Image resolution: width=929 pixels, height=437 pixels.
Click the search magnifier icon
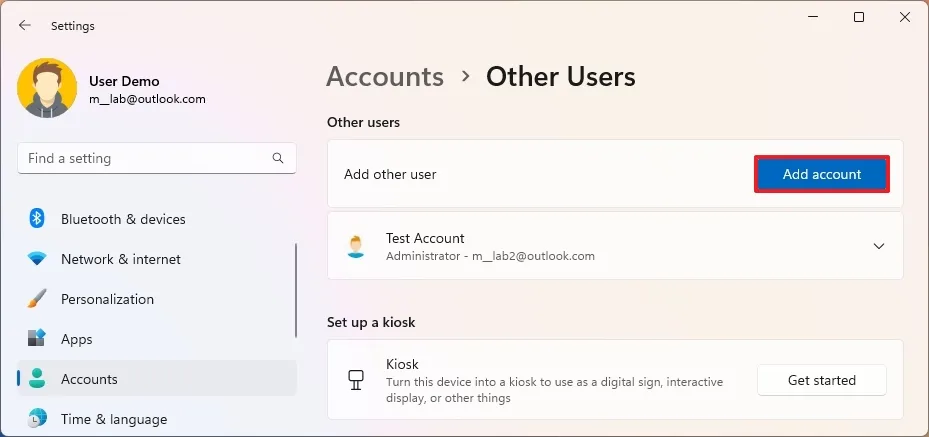[278, 159]
